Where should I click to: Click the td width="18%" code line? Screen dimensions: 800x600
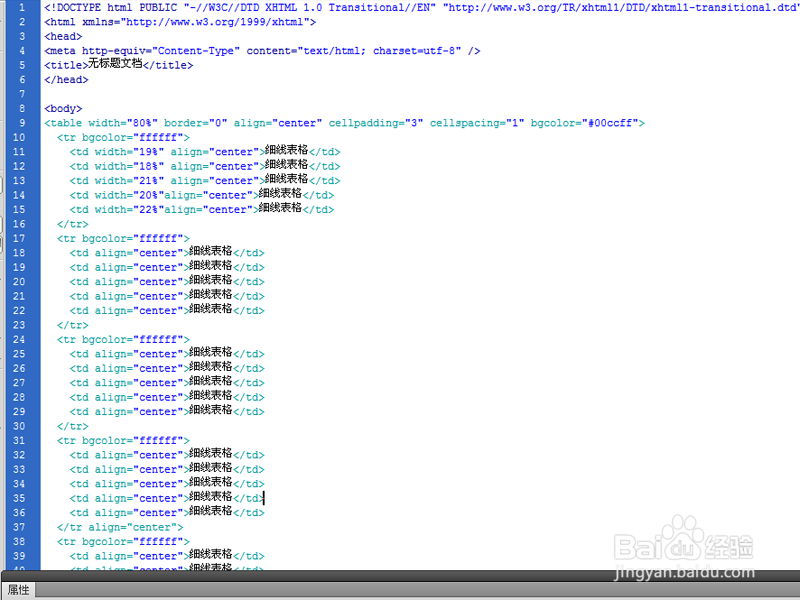(205, 165)
